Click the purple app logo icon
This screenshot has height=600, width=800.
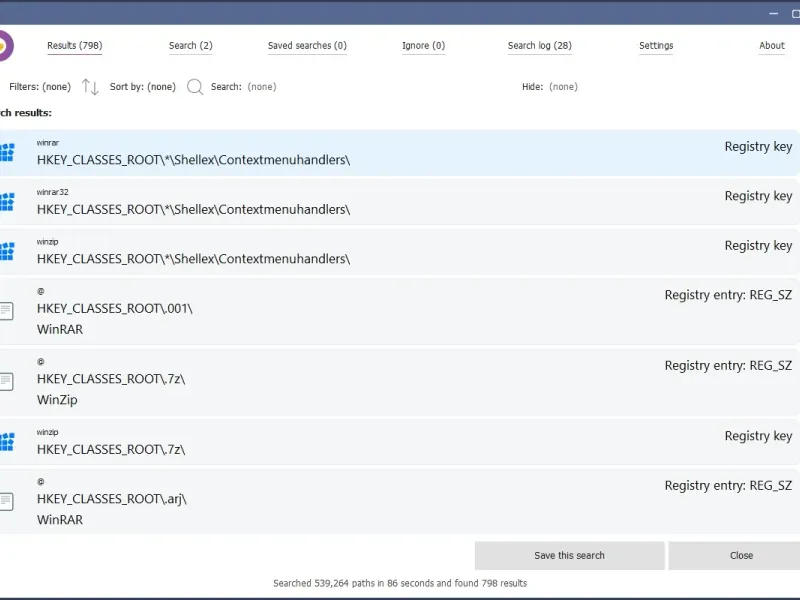click(6, 46)
